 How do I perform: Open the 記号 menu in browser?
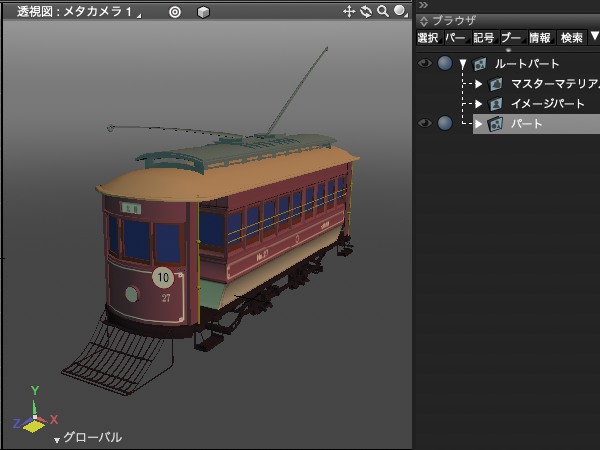coord(484,38)
